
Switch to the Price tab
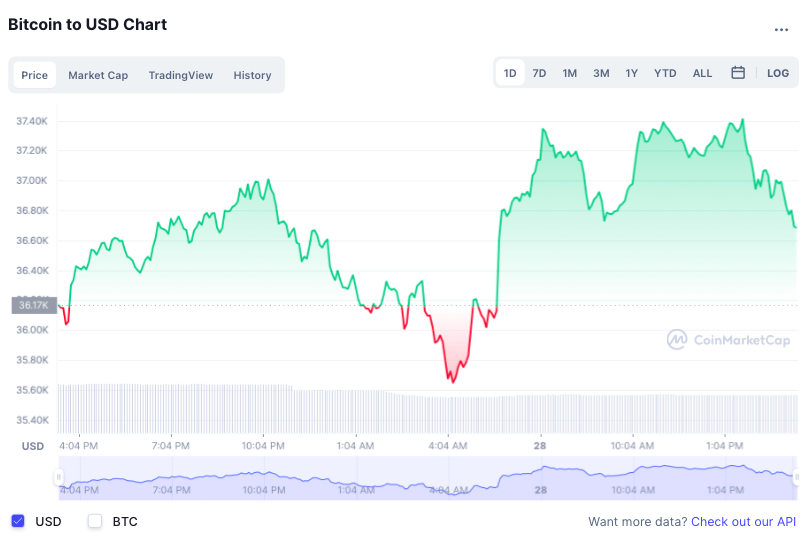coord(35,75)
